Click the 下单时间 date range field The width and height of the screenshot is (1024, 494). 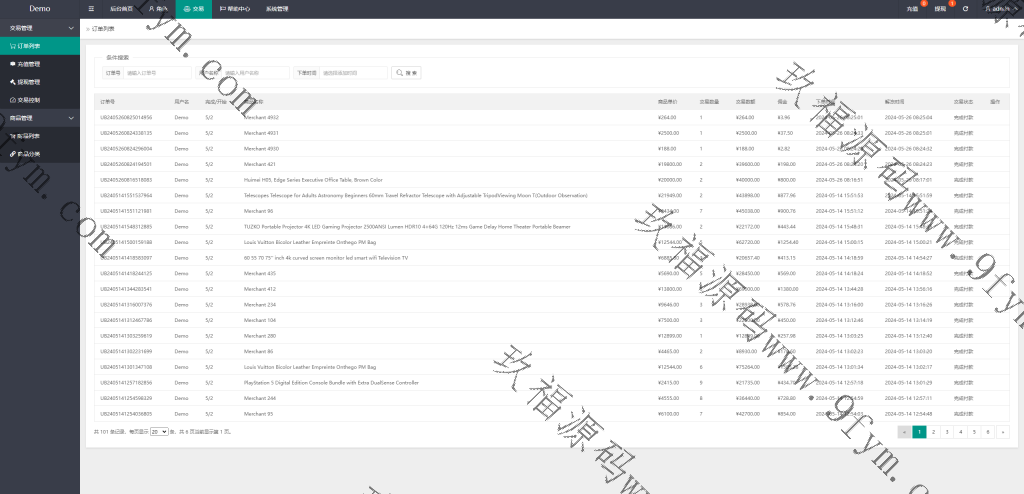[353, 73]
